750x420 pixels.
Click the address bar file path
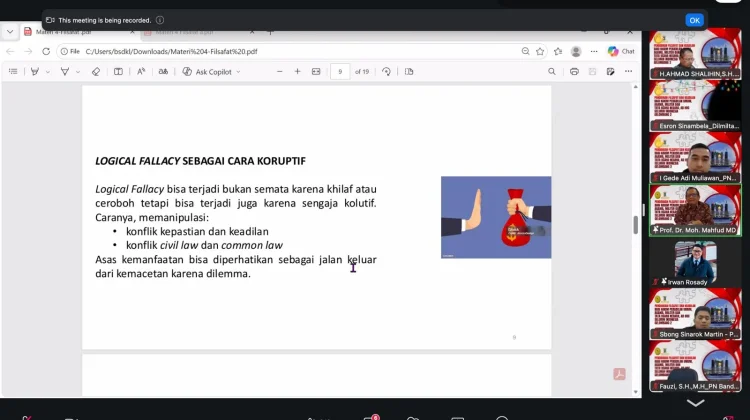coord(171,51)
